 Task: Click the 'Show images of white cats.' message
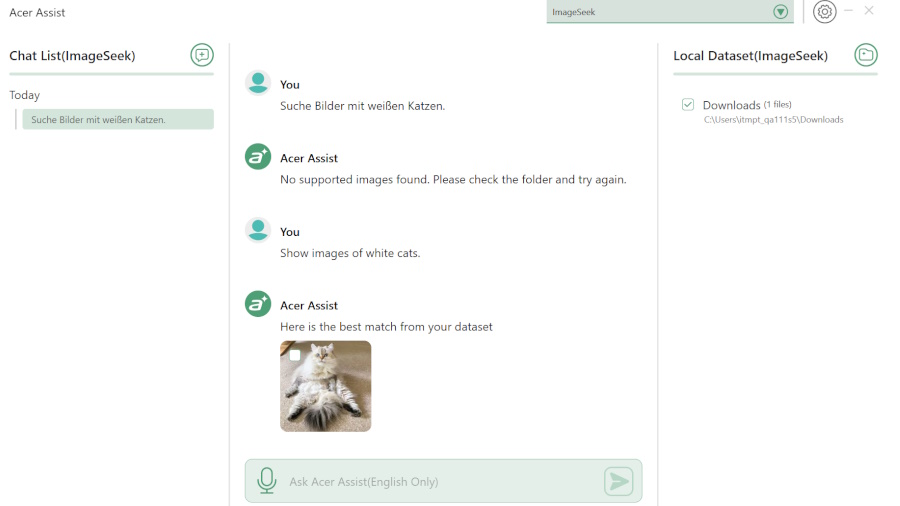350,253
